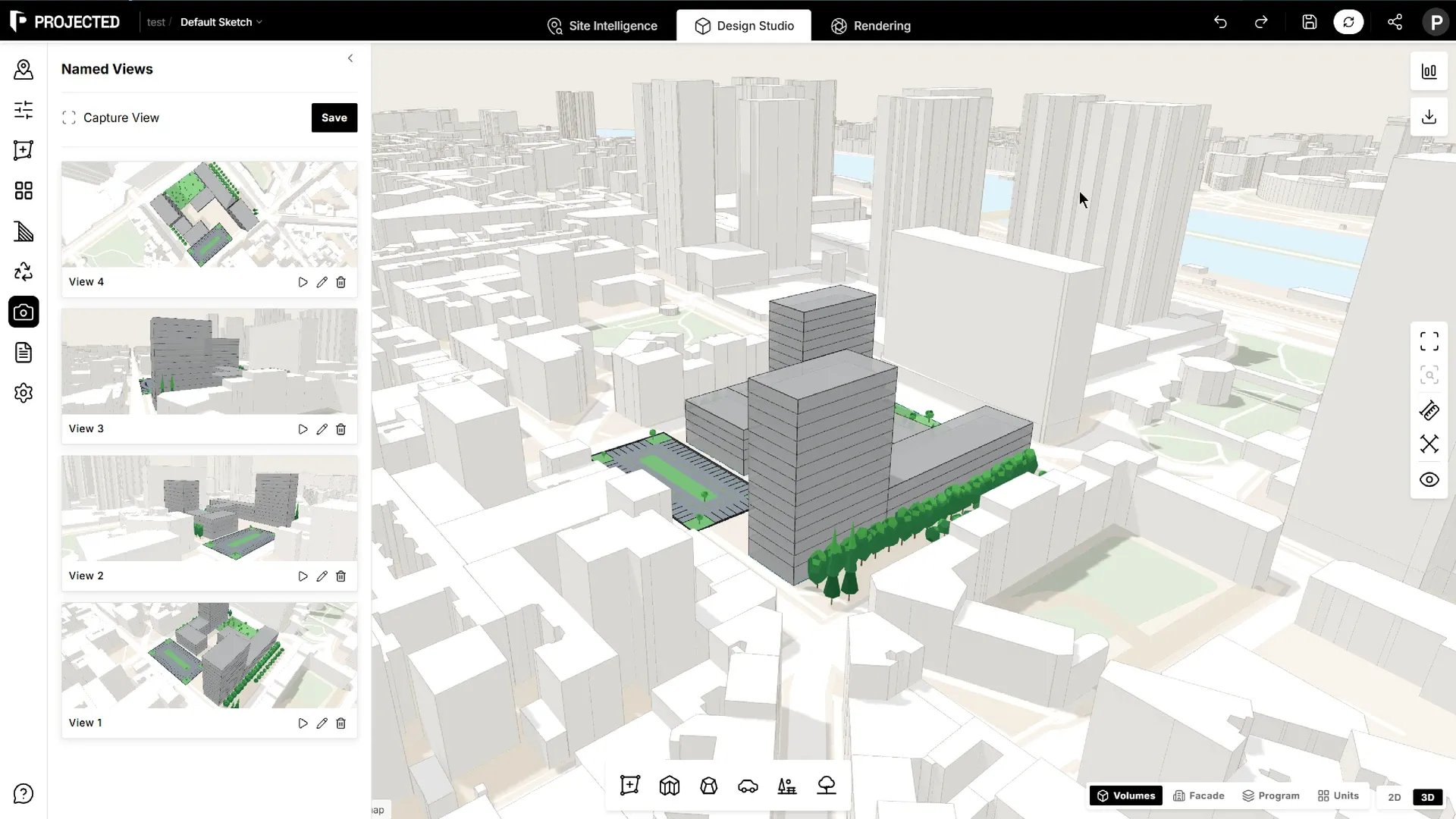Open the settings gear in sidebar
The image size is (1456, 819).
24,393
